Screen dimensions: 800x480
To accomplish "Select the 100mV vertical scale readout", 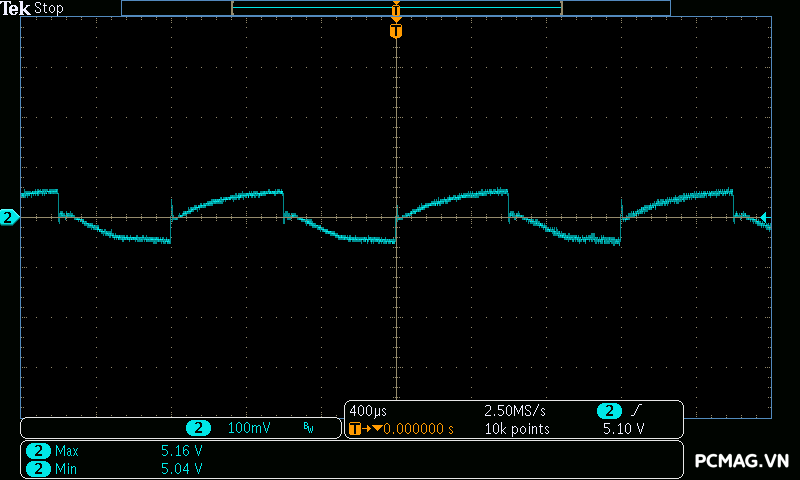I will [x=248, y=428].
